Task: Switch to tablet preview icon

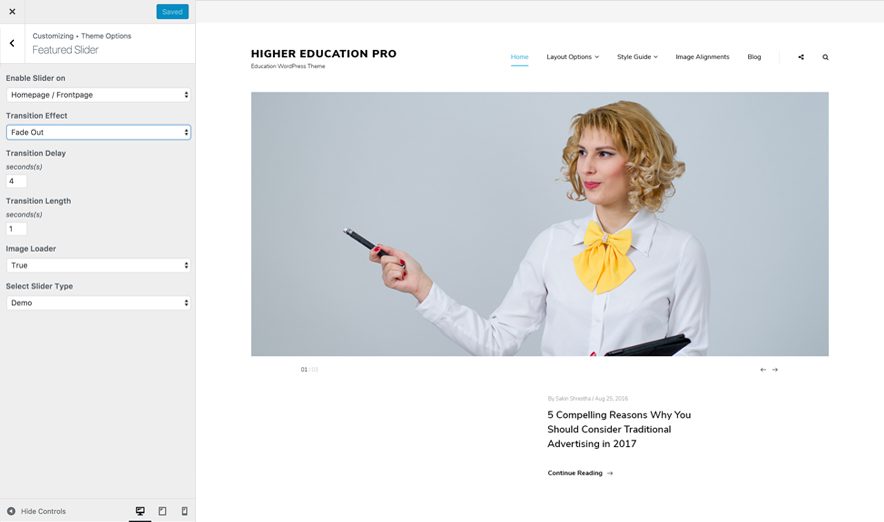Action: pos(162,511)
